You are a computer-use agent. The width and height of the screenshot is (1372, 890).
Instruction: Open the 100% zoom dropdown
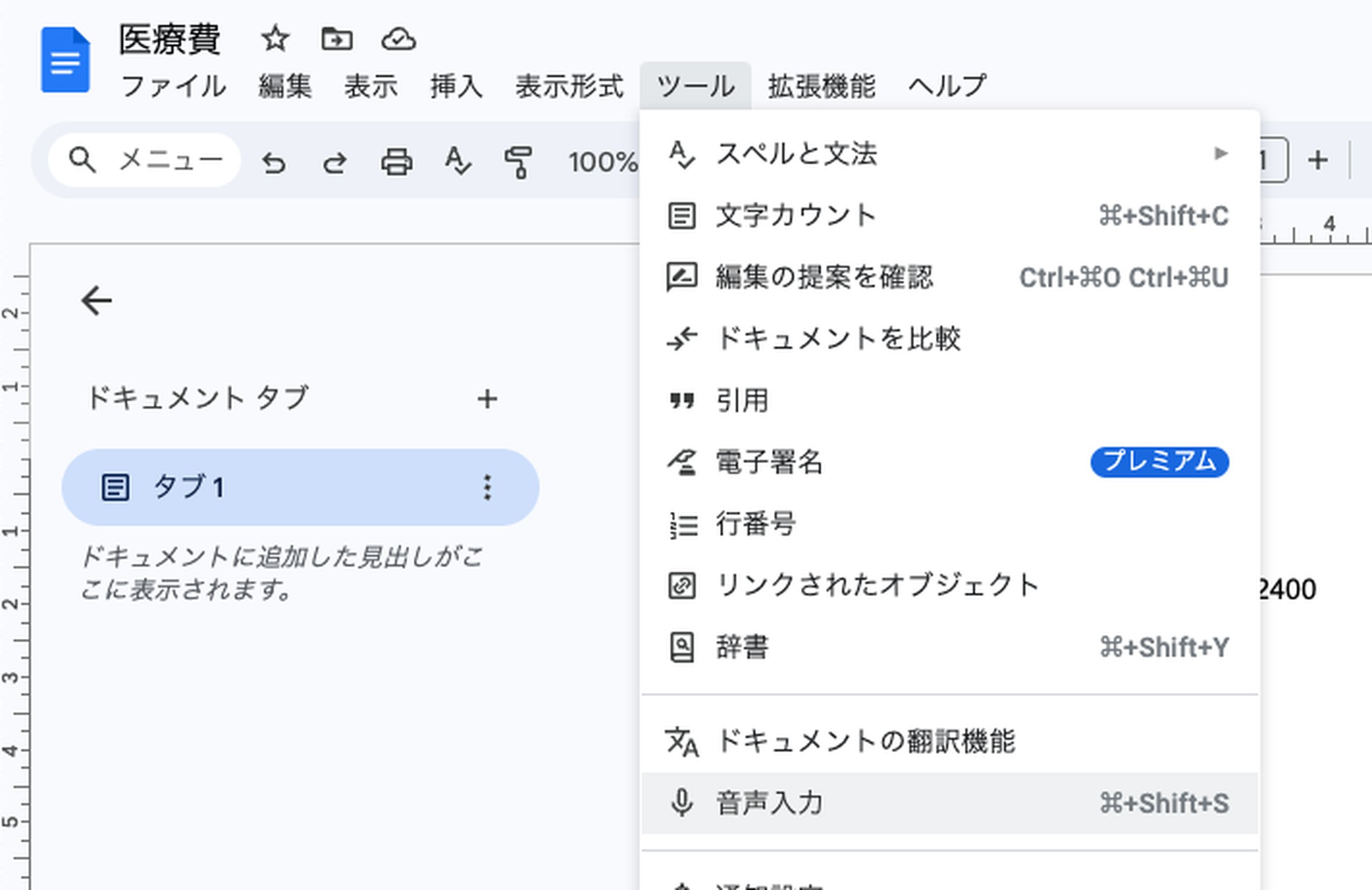pyautogui.click(x=603, y=162)
